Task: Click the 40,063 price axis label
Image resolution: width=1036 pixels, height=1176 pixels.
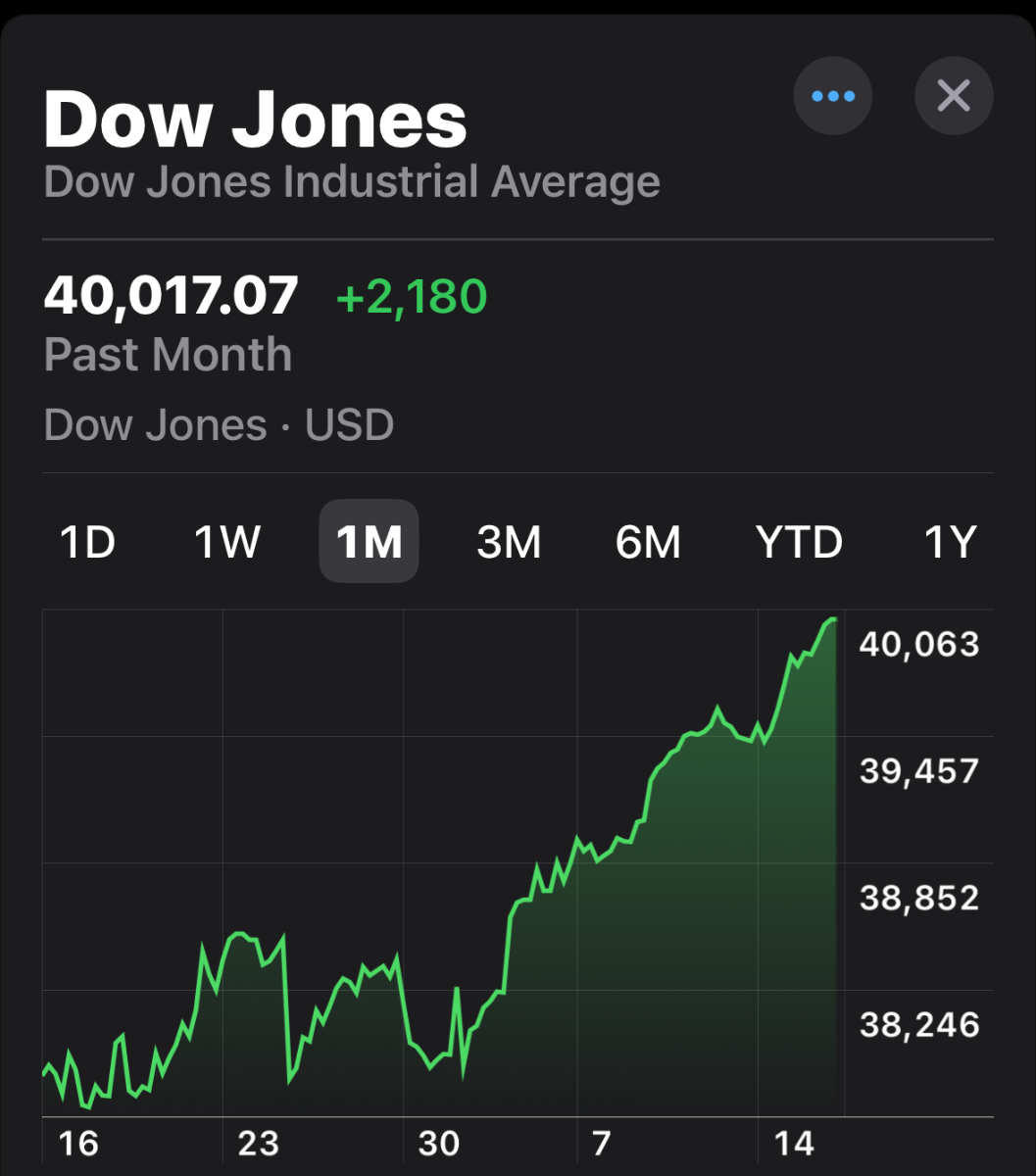Action: [919, 644]
